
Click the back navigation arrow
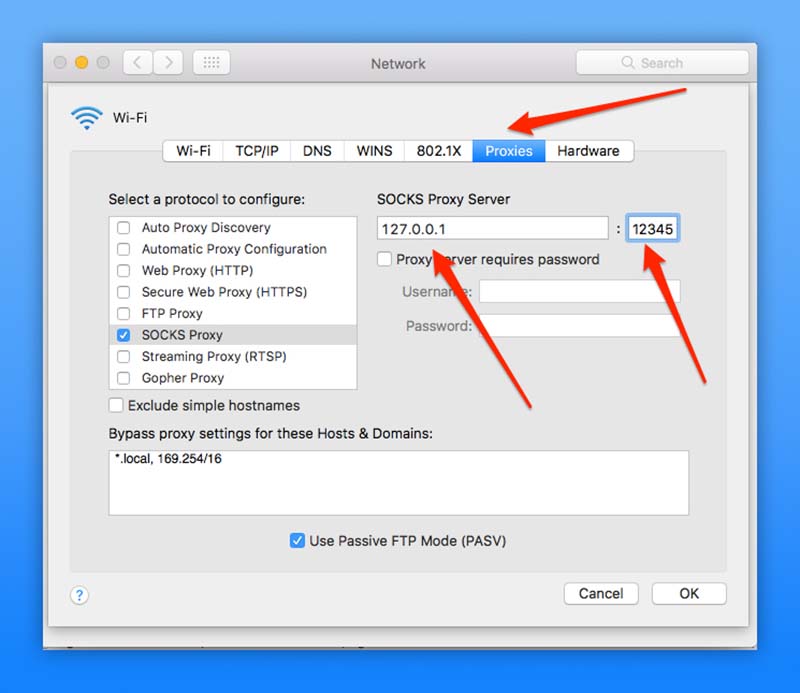click(x=136, y=62)
